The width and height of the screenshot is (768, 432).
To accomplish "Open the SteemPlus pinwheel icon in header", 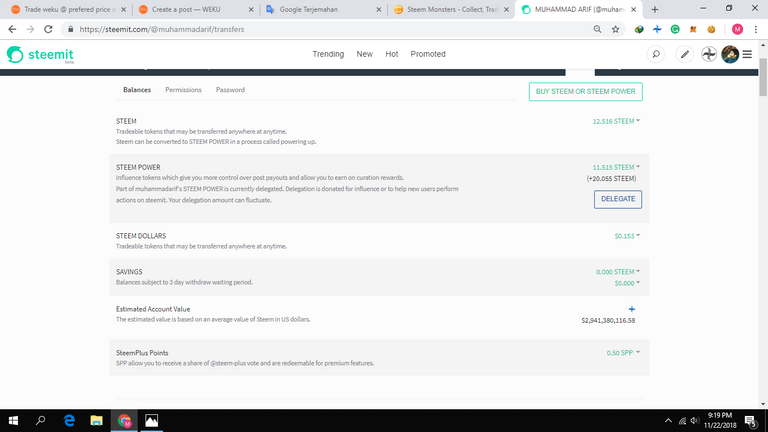I will 709,54.
